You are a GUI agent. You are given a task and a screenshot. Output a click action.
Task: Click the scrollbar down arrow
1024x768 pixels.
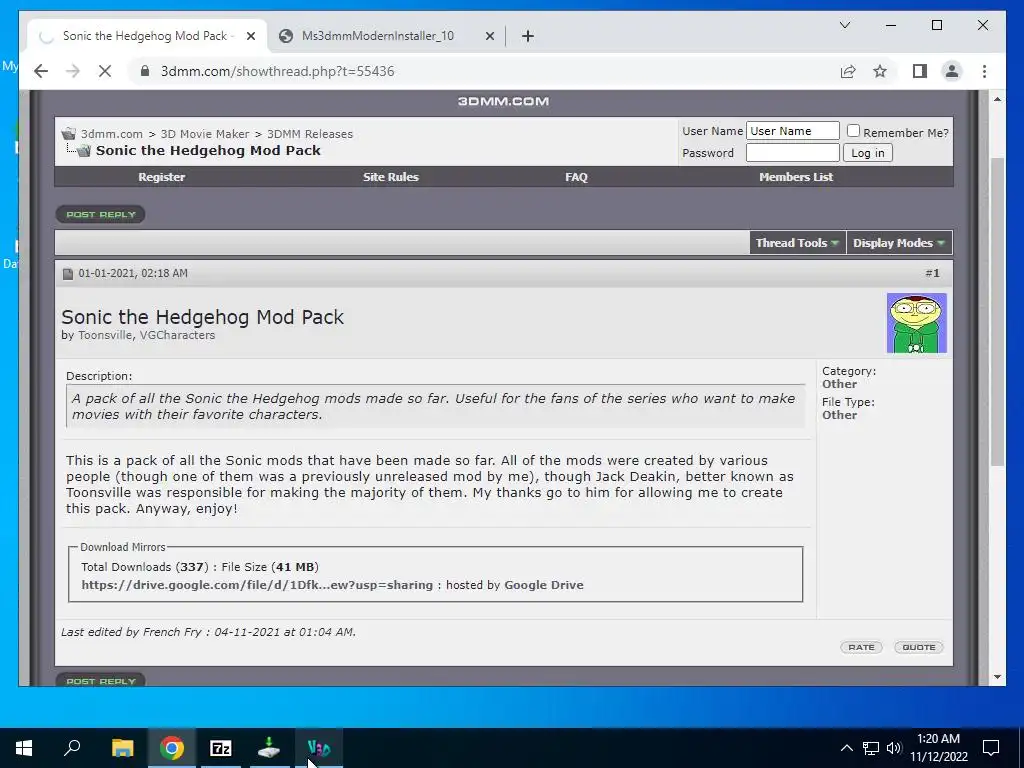997,677
